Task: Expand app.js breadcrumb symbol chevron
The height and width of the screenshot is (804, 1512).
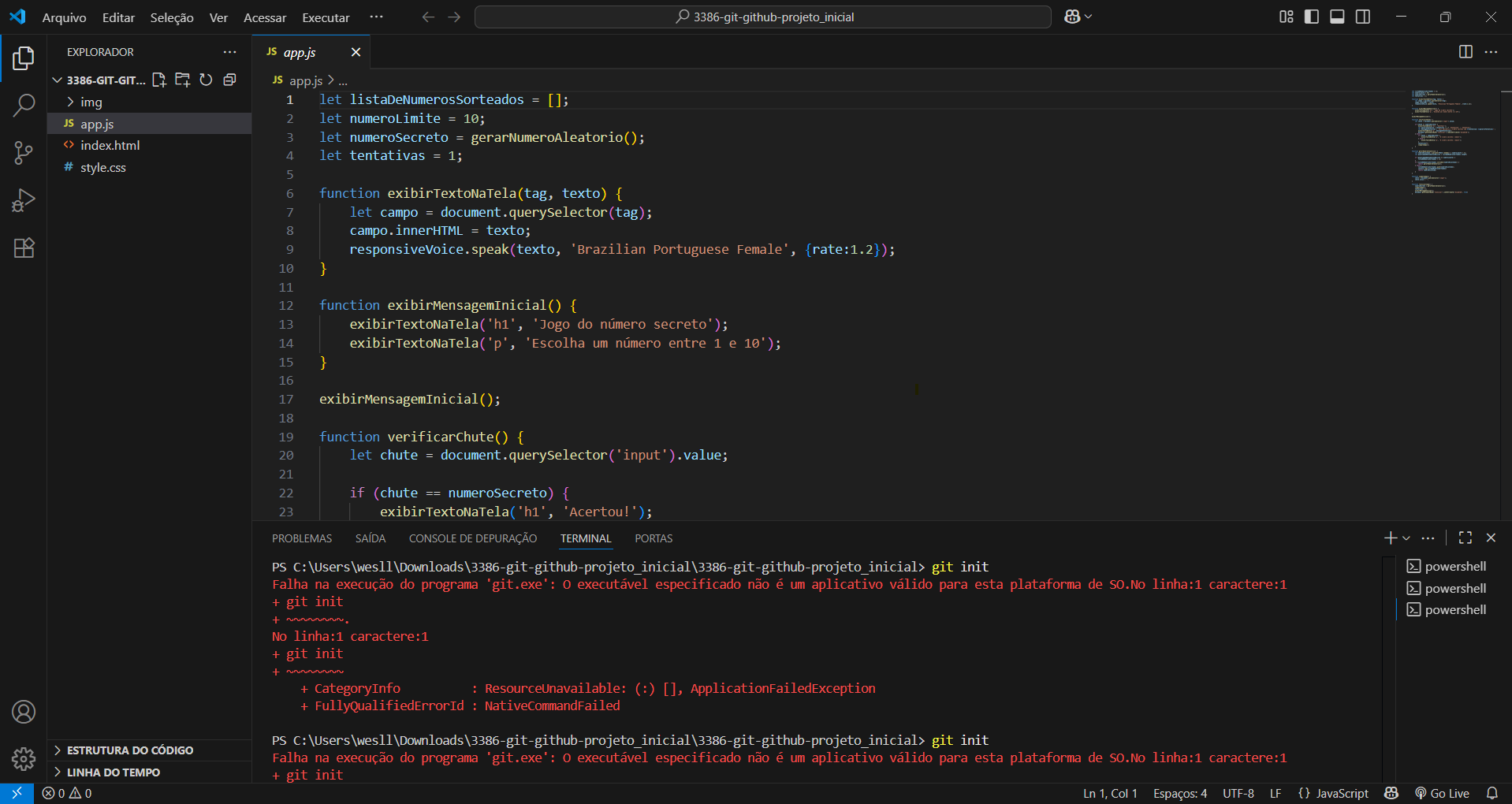Action: tap(331, 80)
